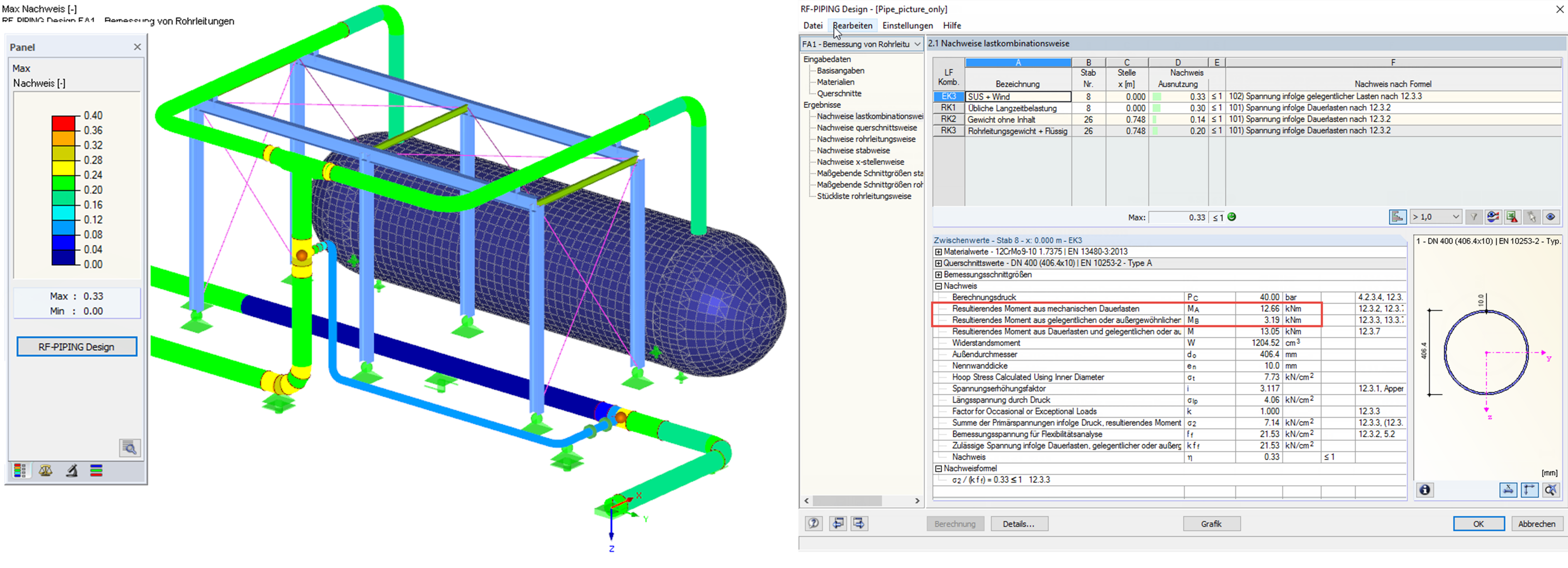Click the cross-section info icon

[1425, 490]
